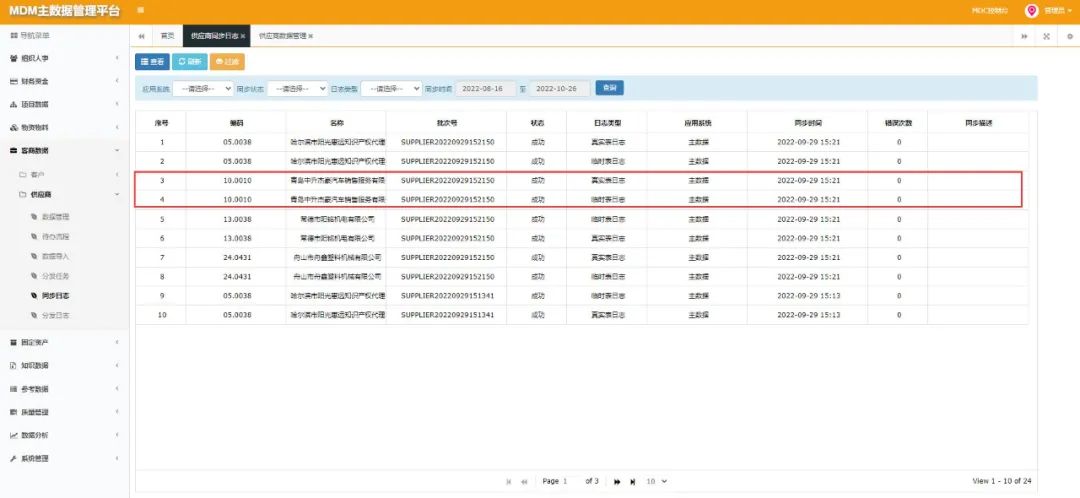
Task: Open the 同步状态 dropdown filter
Action: coord(297,89)
